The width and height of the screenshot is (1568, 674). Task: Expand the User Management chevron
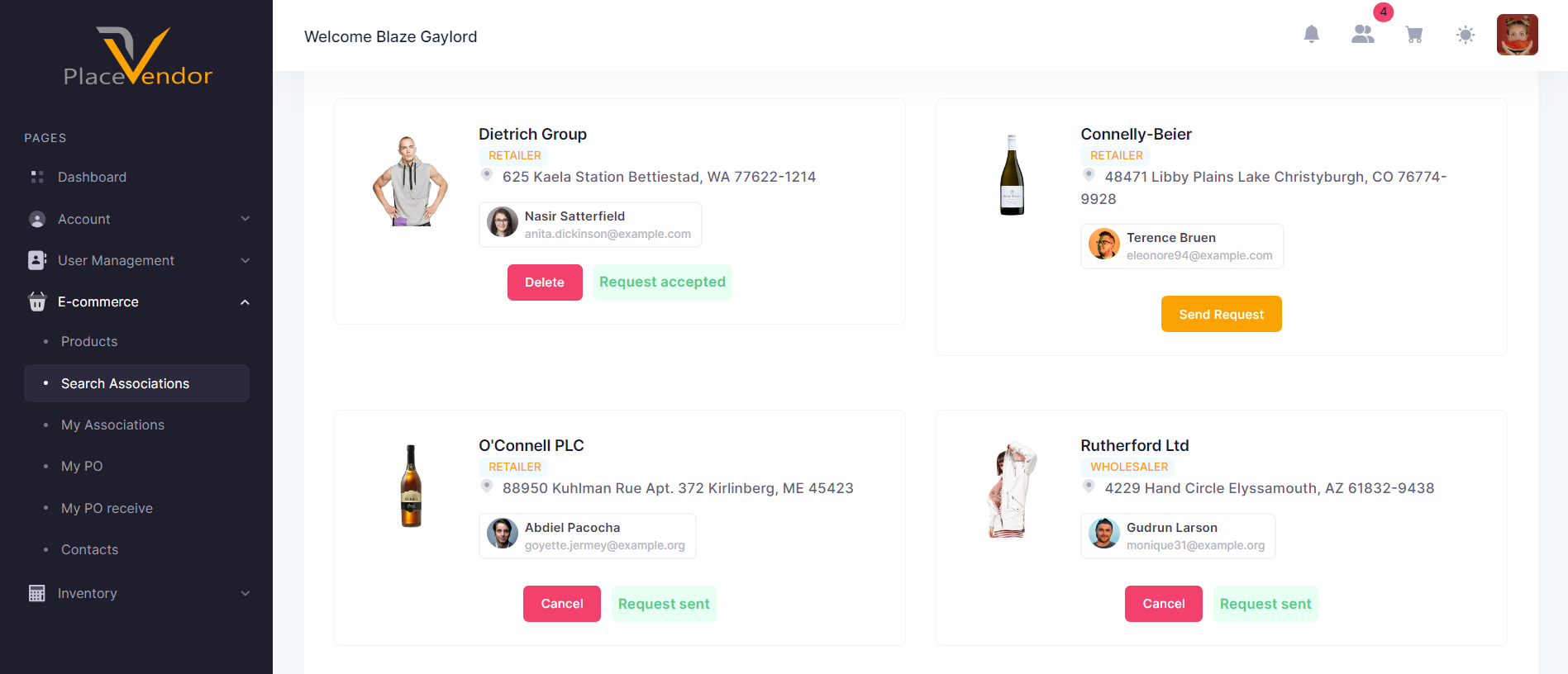pyautogui.click(x=245, y=260)
